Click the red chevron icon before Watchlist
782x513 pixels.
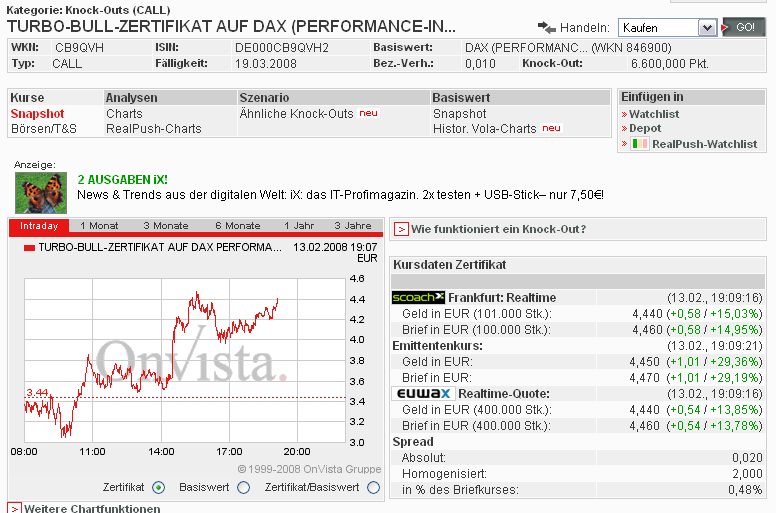pos(624,115)
